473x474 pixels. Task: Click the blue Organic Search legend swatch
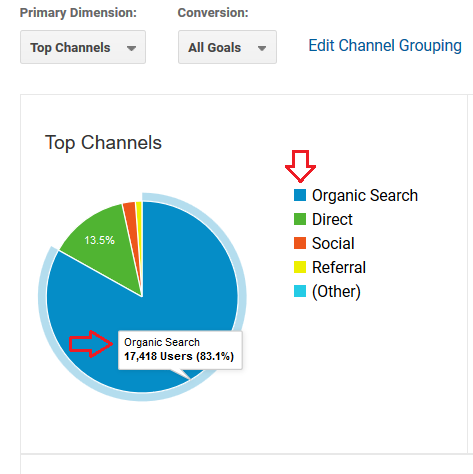[300, 195]
